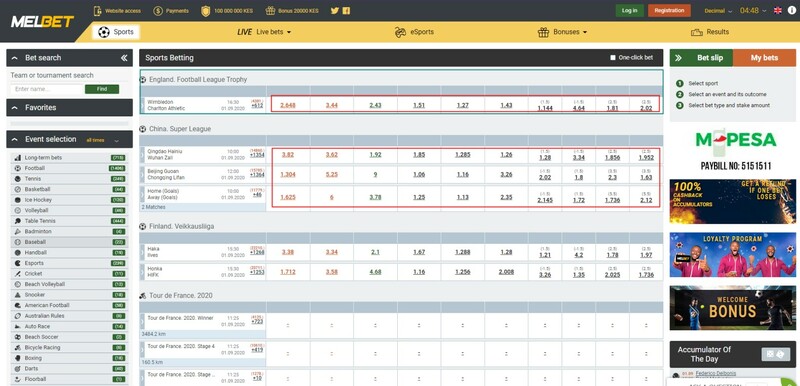Click the Long-term bets chart icon
Screen dimensions: 800x386
[18, 158]
